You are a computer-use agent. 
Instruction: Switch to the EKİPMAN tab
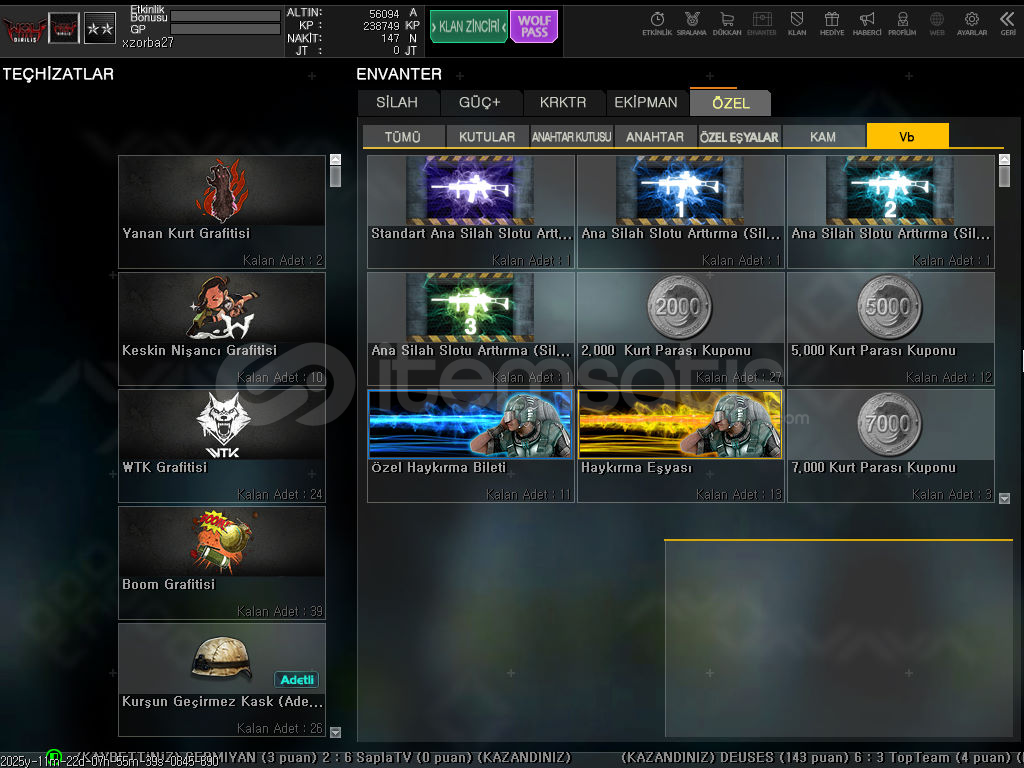646,103
